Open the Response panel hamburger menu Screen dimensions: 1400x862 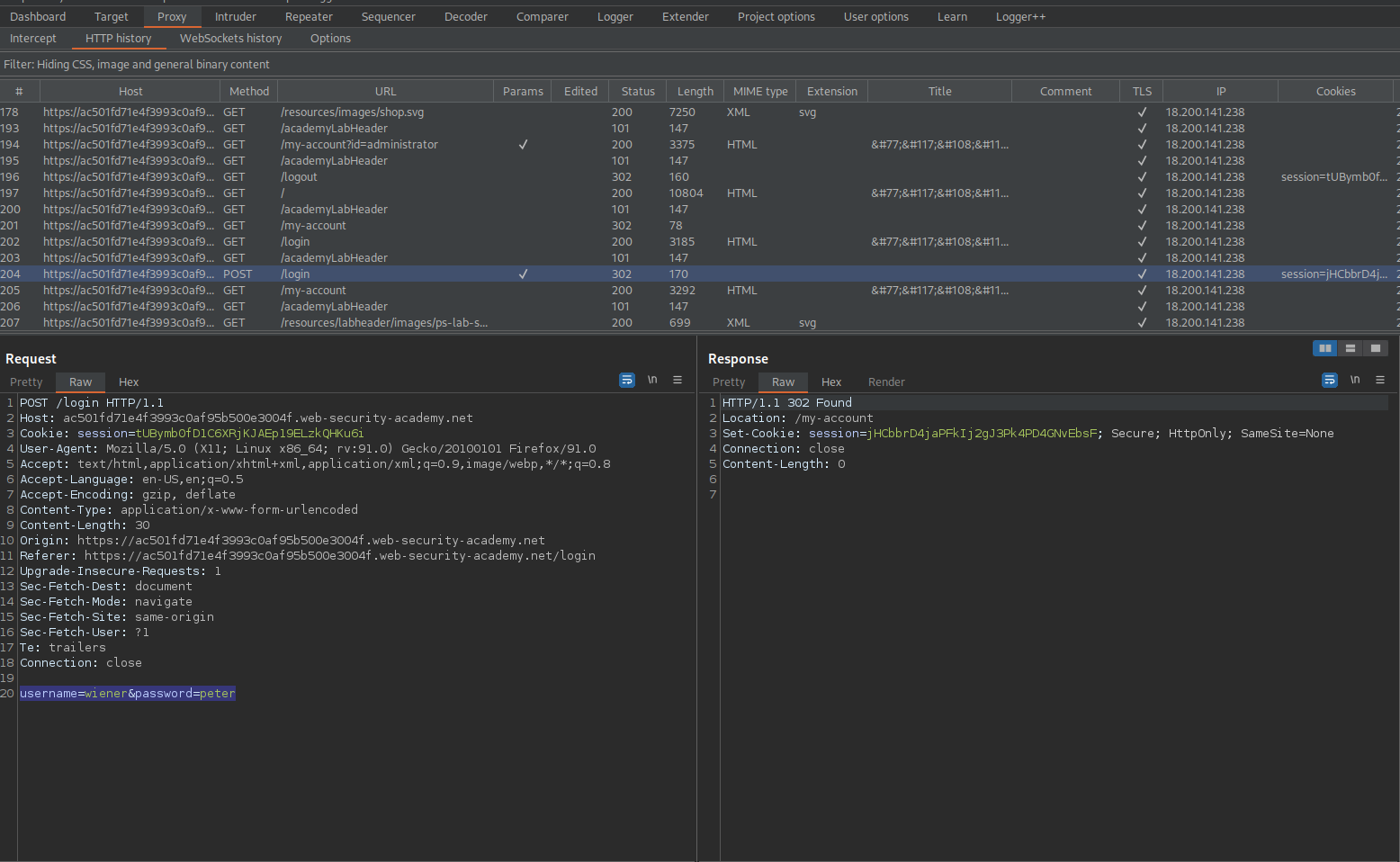tap(1380, 380)
